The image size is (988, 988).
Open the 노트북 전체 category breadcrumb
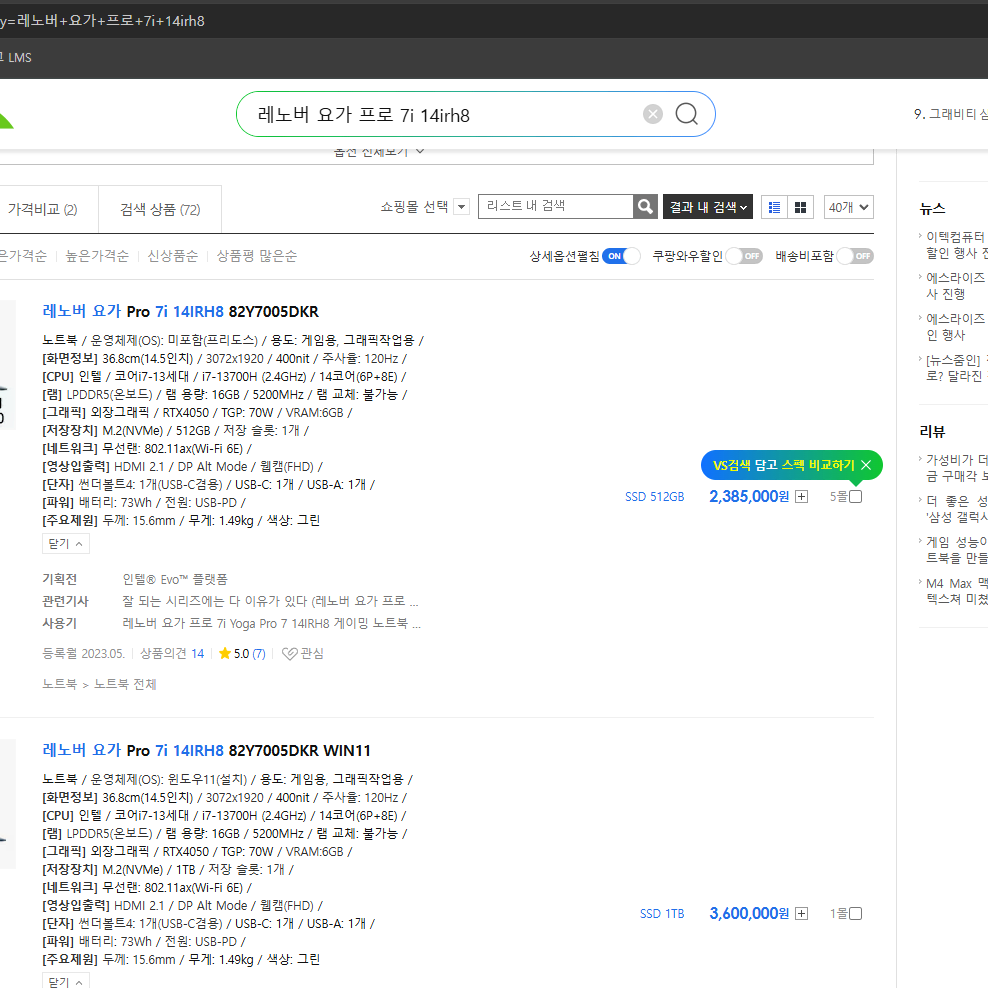pos(125,684)
